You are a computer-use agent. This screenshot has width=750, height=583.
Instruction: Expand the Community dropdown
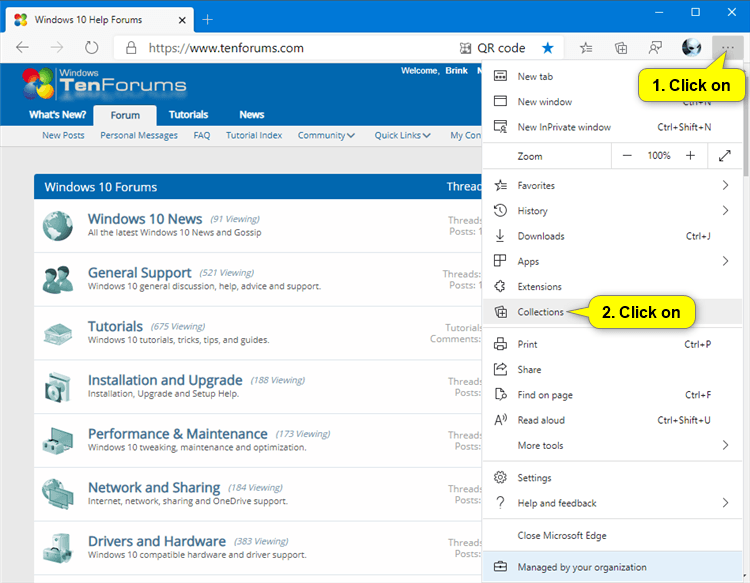[326, 135]
